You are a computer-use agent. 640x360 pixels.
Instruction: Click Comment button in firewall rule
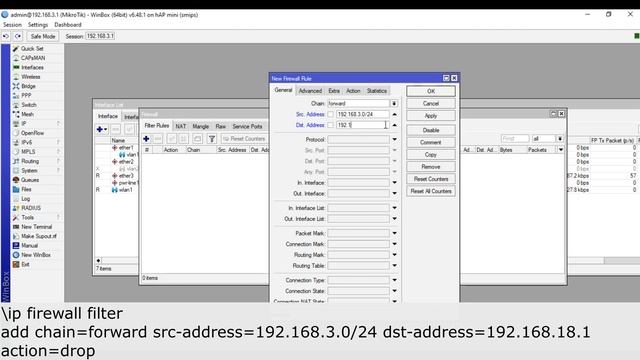(431, 142)
